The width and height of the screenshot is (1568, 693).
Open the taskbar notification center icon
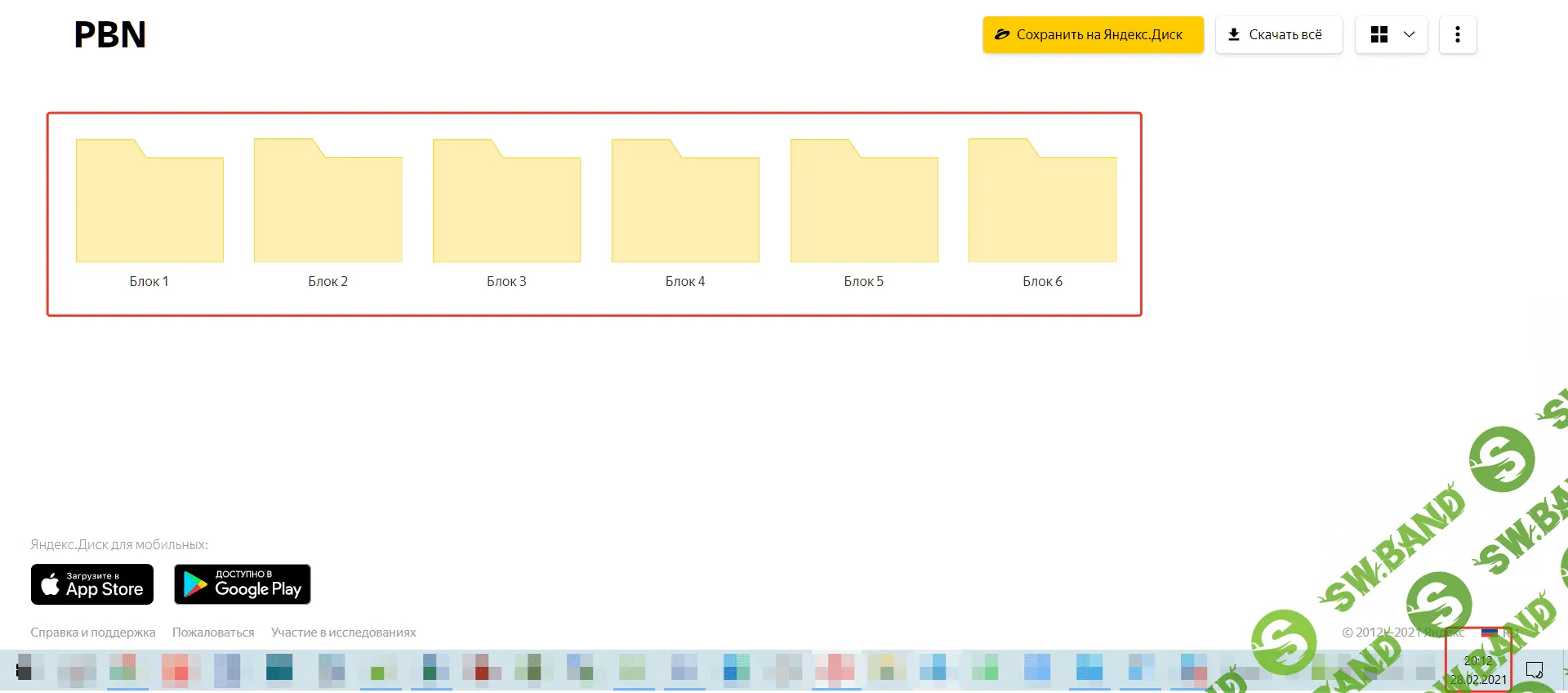click(x=1535, y=670)
